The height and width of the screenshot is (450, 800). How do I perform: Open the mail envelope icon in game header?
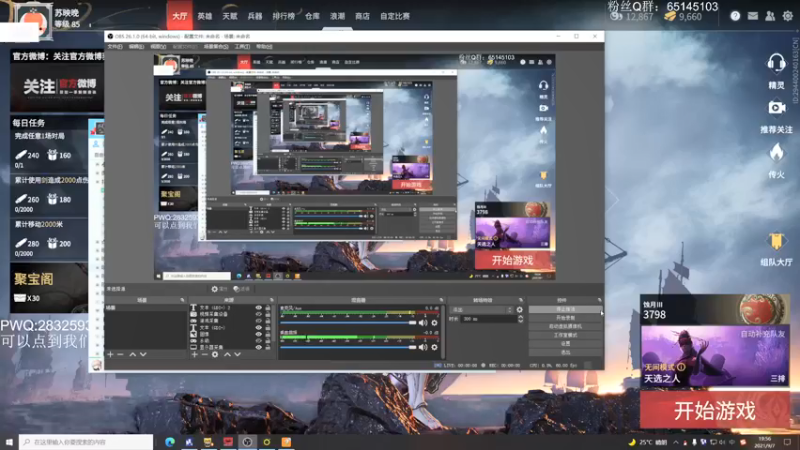click(x=753, y=16)
